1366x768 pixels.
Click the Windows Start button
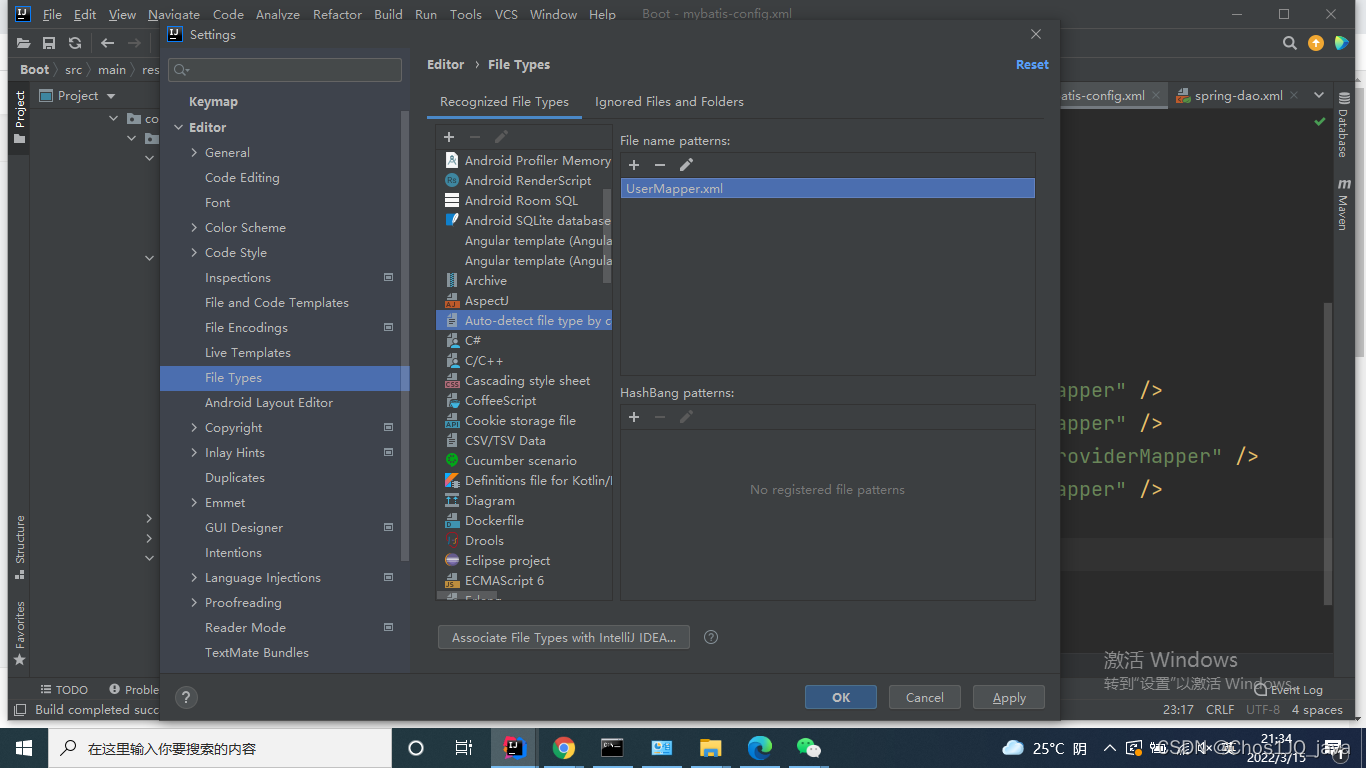pyautogui.click(x=24, y=748)
